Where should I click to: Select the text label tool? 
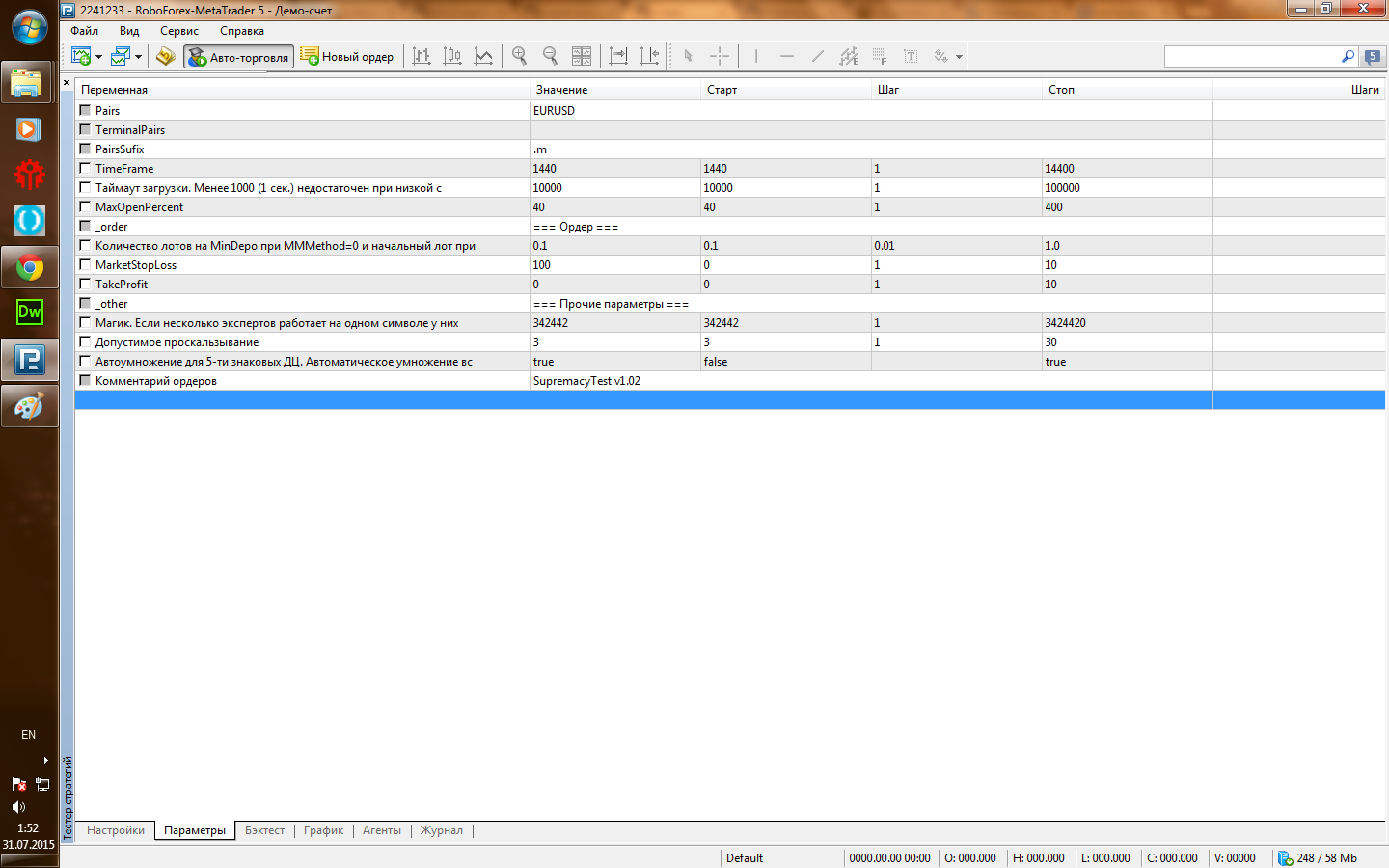click(x=911, y=57)
